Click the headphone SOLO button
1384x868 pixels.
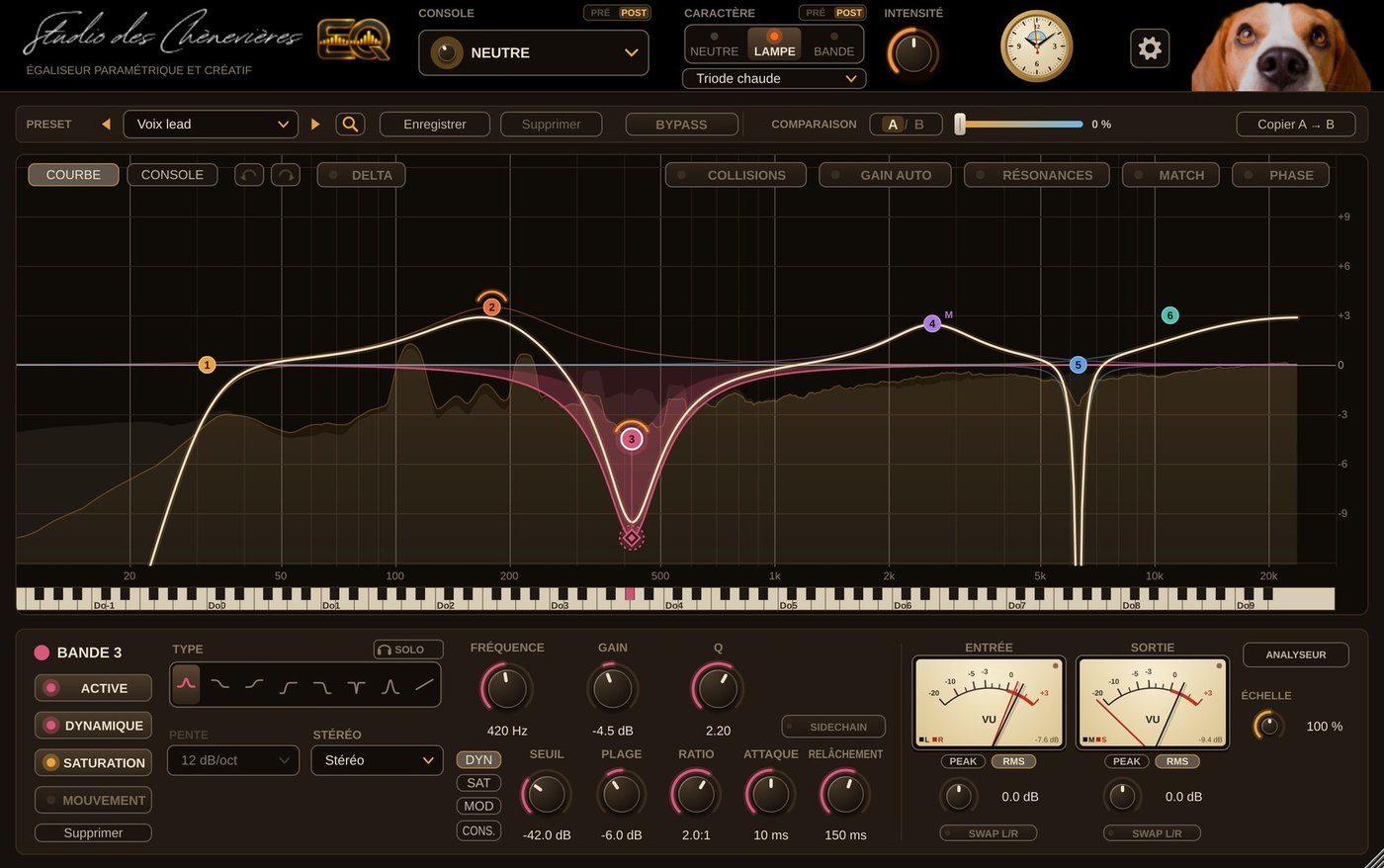click(408, 650)
